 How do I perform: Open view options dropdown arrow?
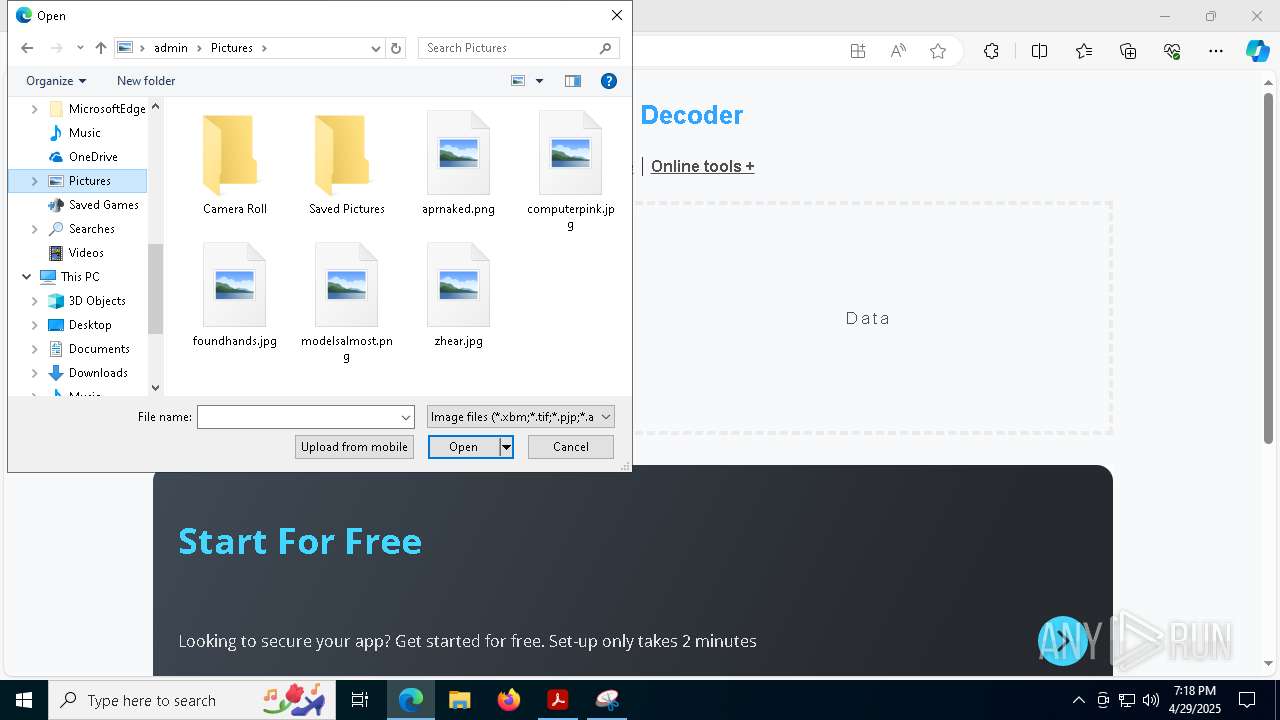pos(539,81)
